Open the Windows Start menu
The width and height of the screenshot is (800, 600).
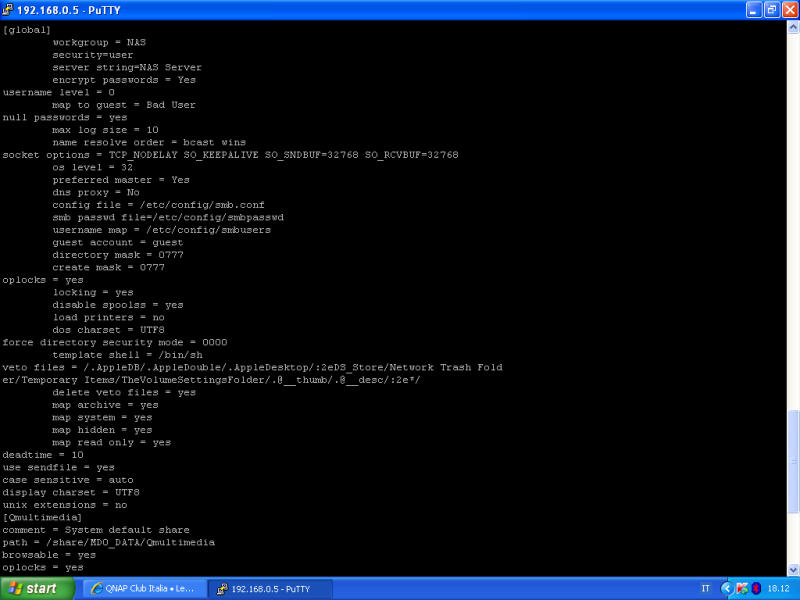(37, 588)
